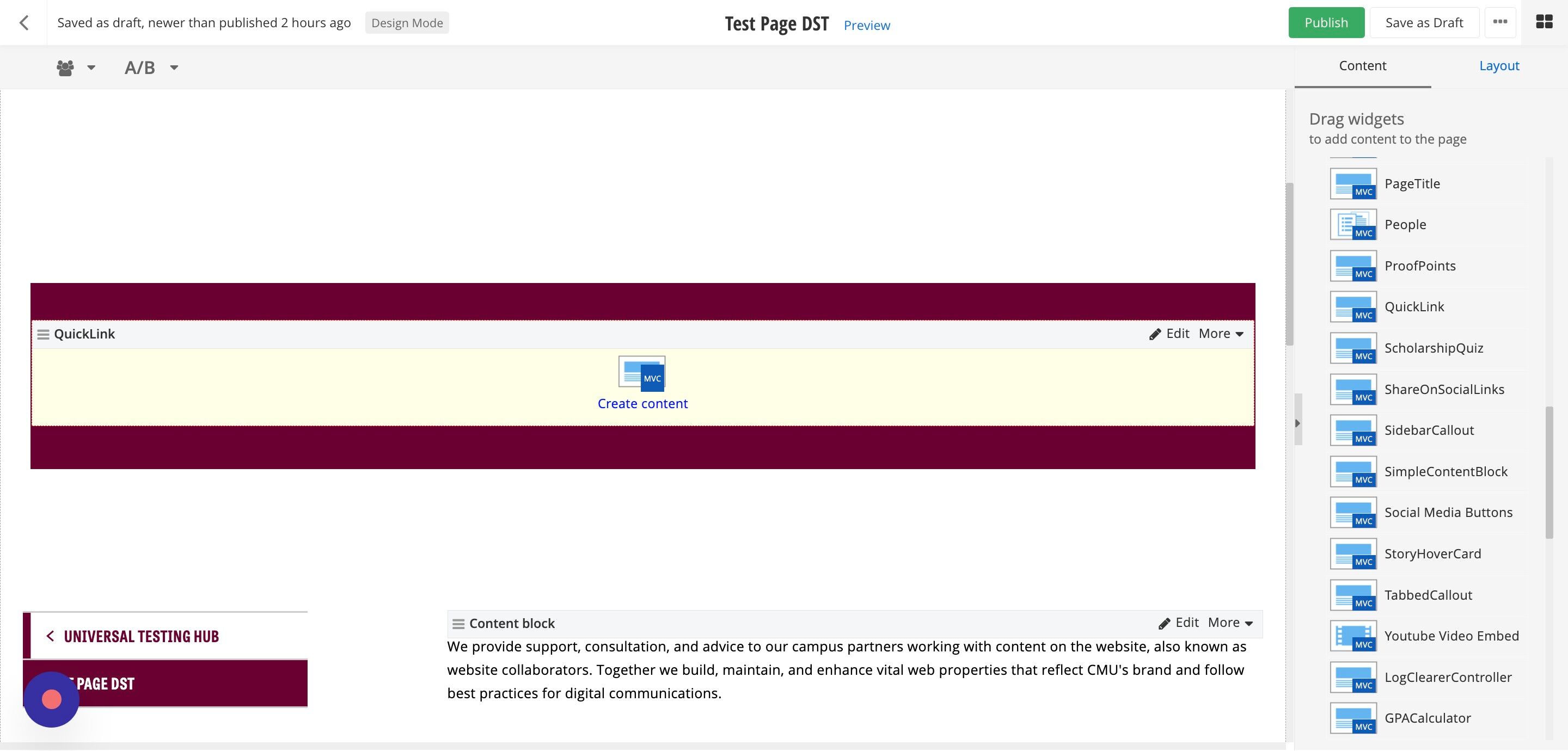Open the A/B test dropdown
Screen dimensions: 1568x751
(x=151, y=67)
